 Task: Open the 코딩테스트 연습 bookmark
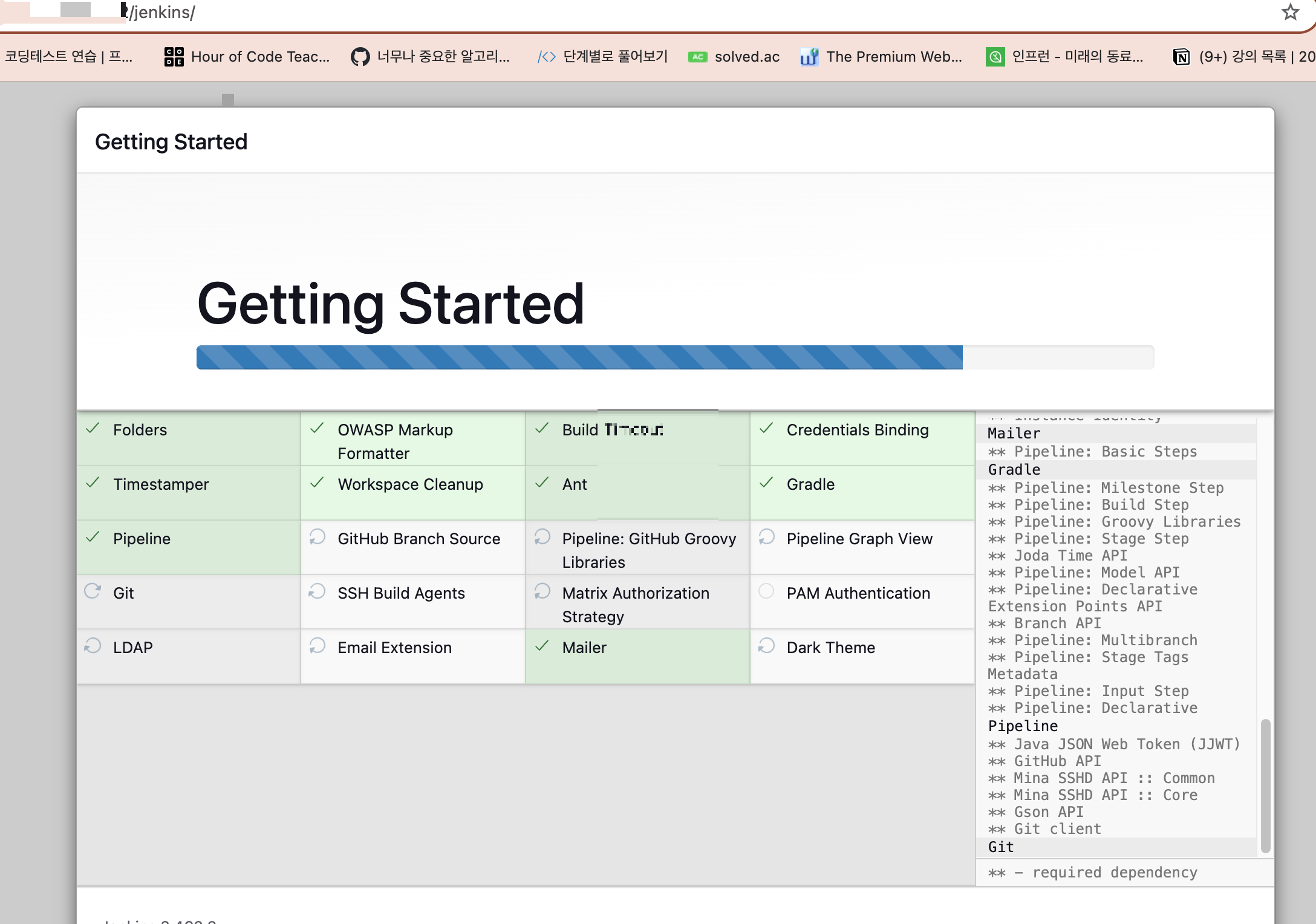(68, 57)
